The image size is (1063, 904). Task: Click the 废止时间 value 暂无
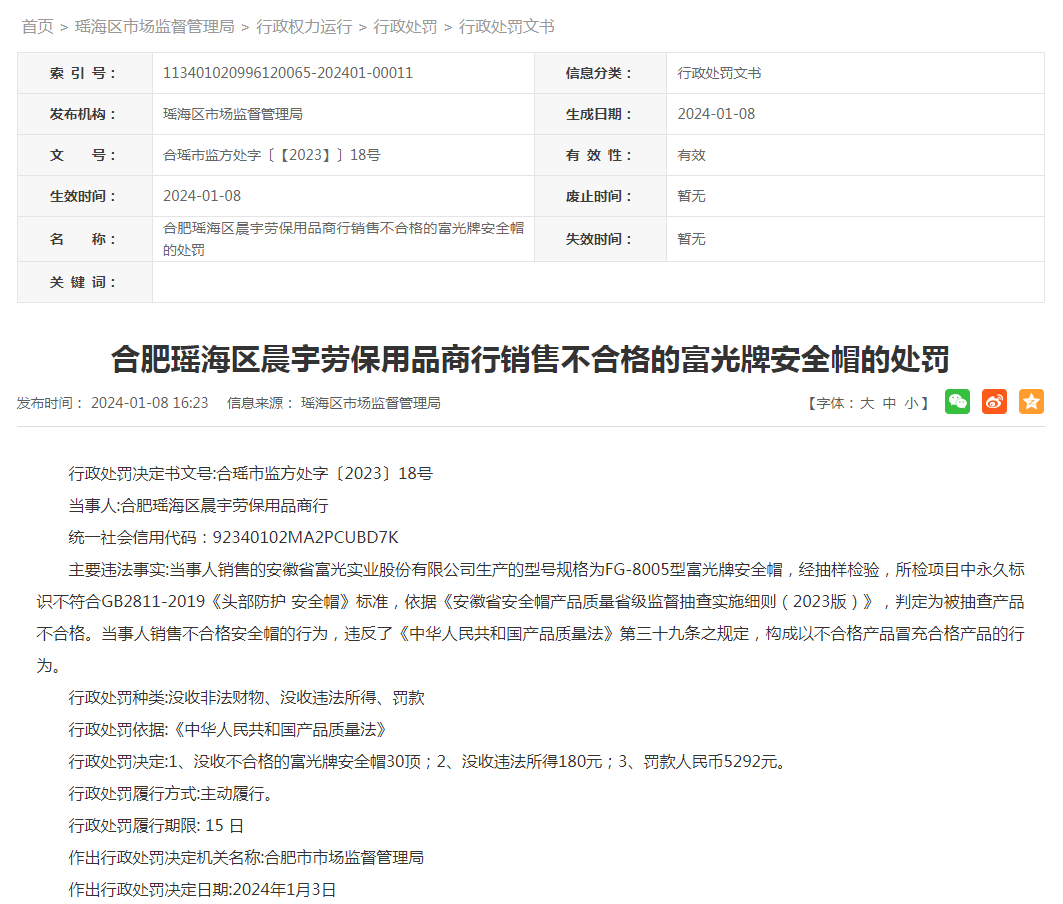(691, 196)
